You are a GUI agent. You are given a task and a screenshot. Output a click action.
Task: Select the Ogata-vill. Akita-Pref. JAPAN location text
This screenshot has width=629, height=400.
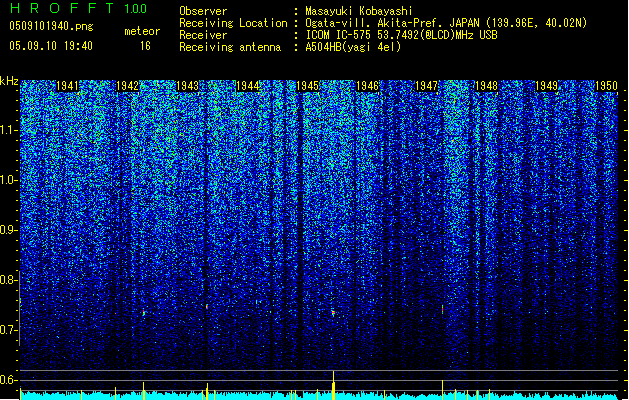coord(446,23)
